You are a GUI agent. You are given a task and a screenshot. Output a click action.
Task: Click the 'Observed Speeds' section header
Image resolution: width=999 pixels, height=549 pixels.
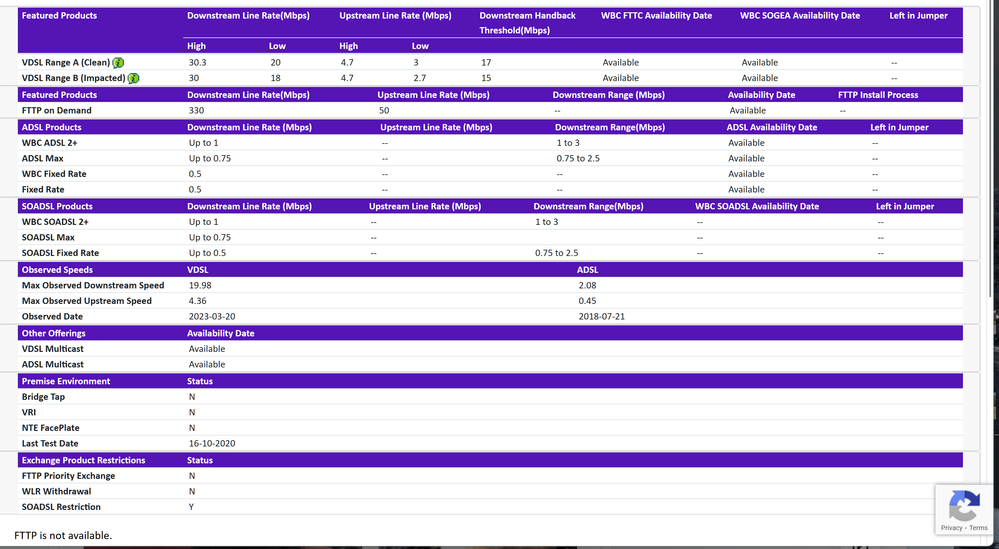pyautogui.click(x=57, y=270)
